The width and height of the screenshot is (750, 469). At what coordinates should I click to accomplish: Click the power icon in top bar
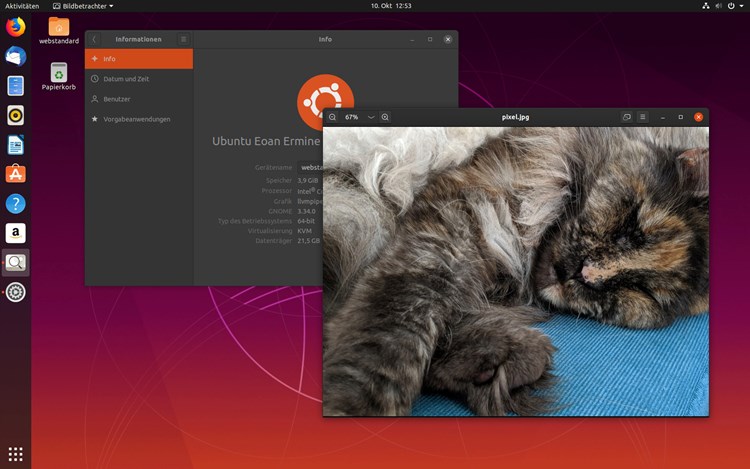point(731,6)
